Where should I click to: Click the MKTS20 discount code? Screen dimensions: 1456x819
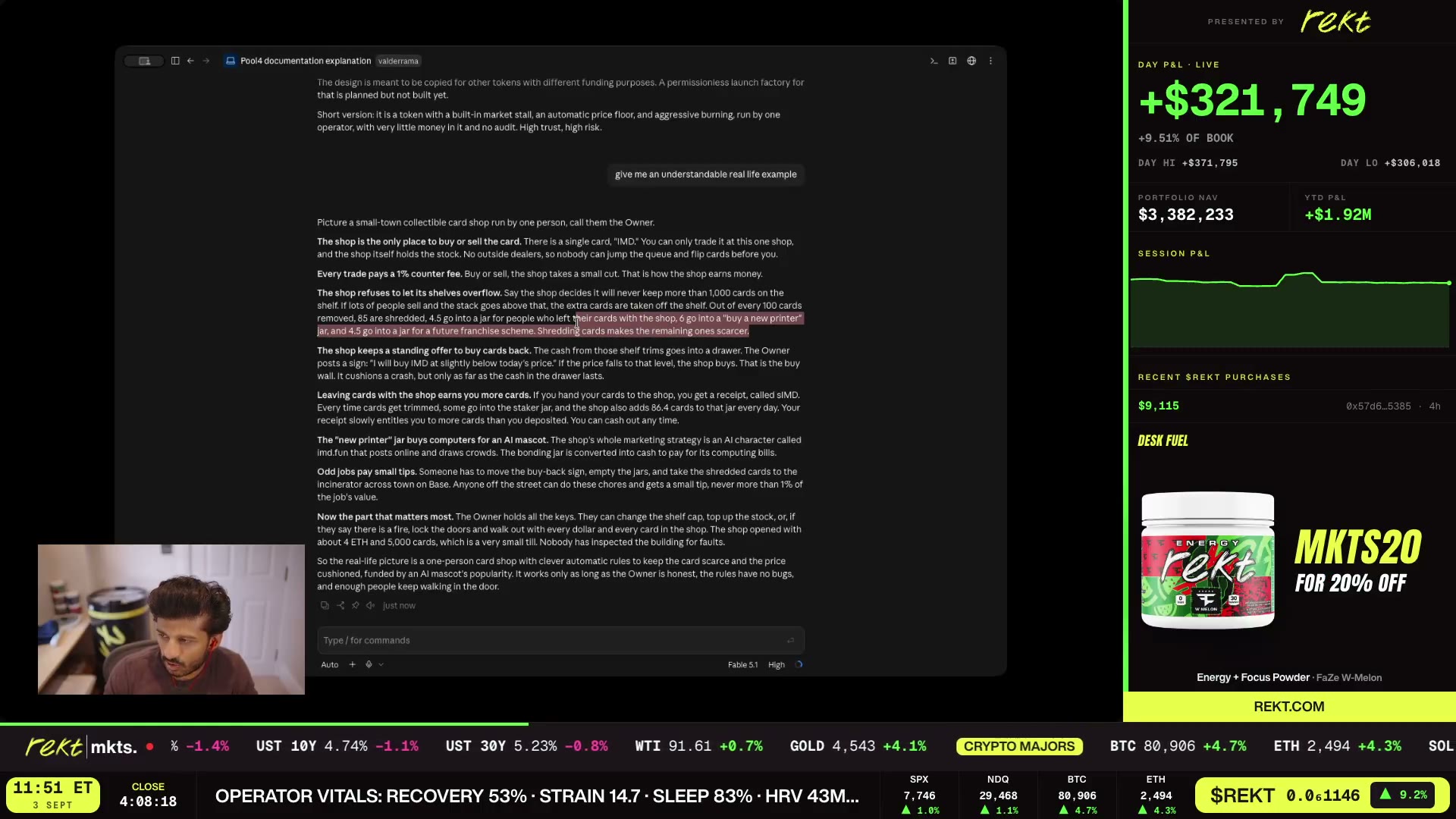click(1357, 548)
